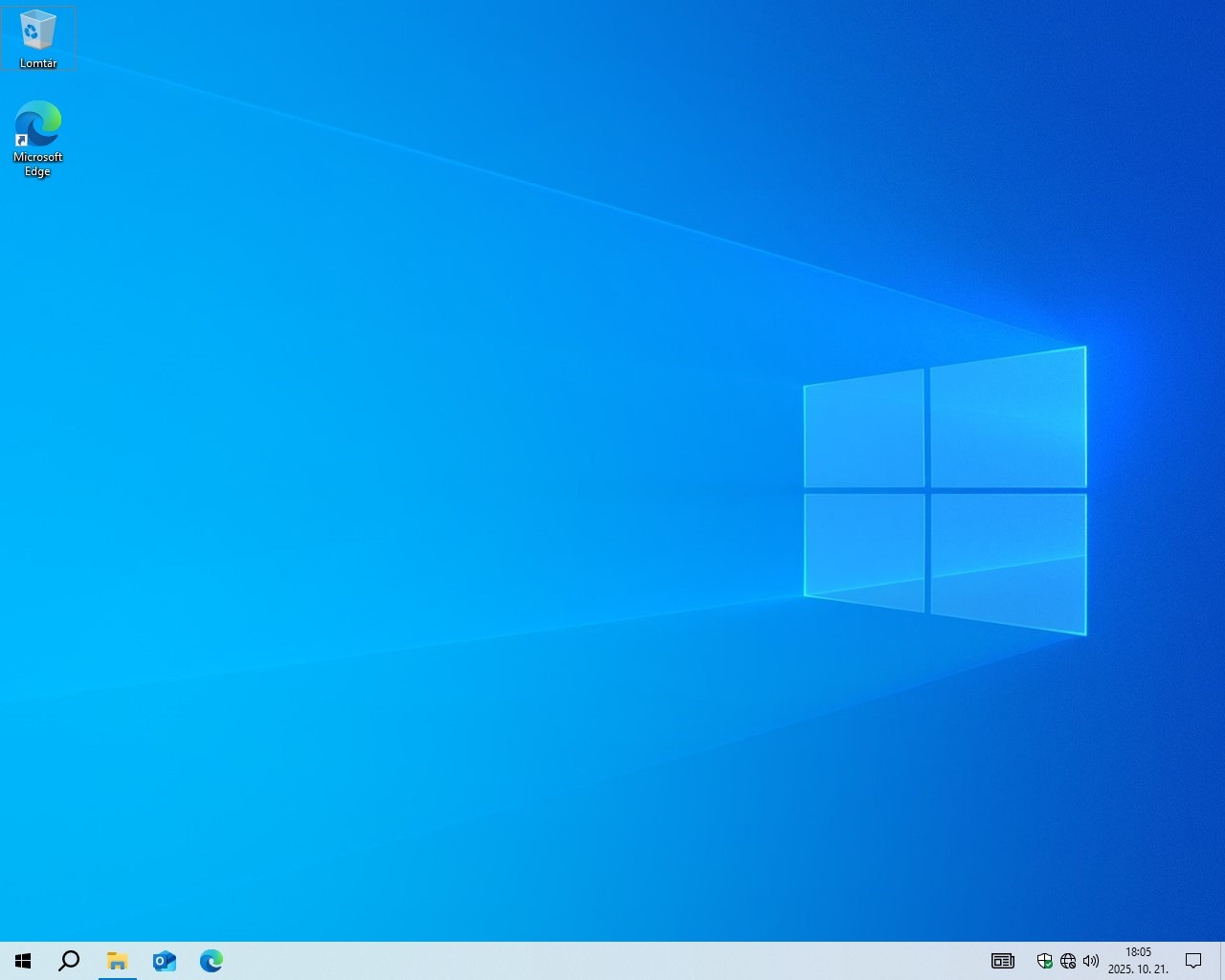Viewport: 1225px width, 980px height.
Task: Select the Lomtár recycle bin icon
Action: pyautogui.click(x=38, y=38)
